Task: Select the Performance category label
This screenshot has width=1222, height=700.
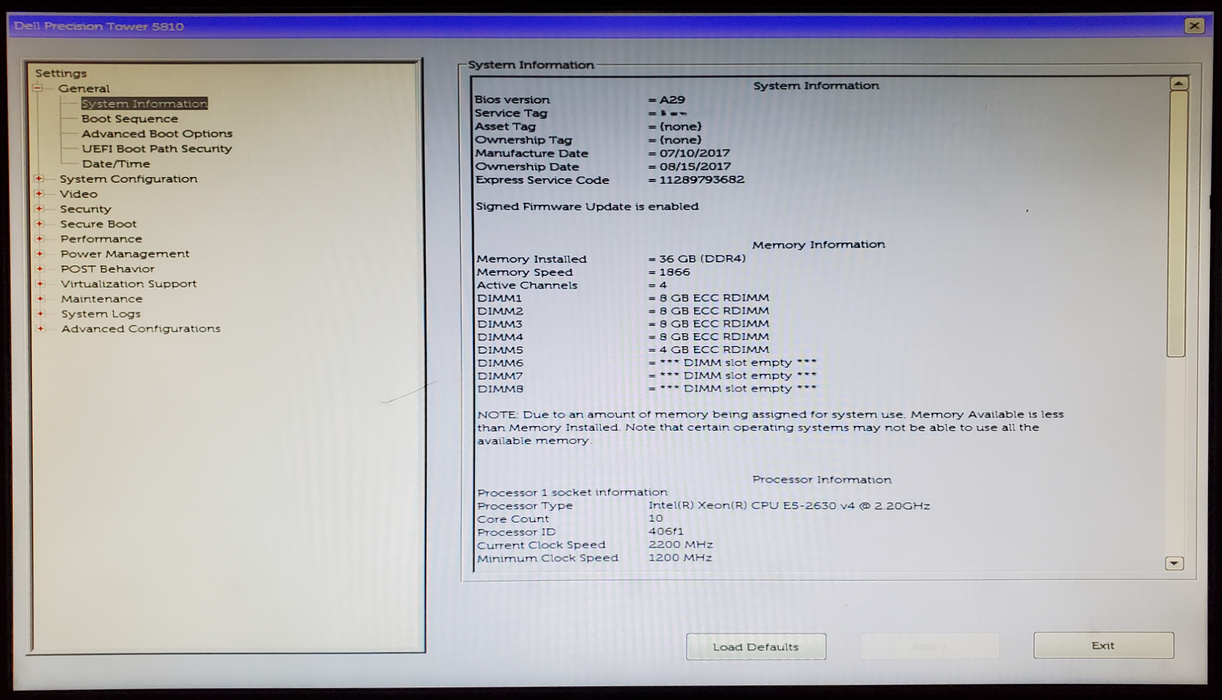Action: click(101, 239)
